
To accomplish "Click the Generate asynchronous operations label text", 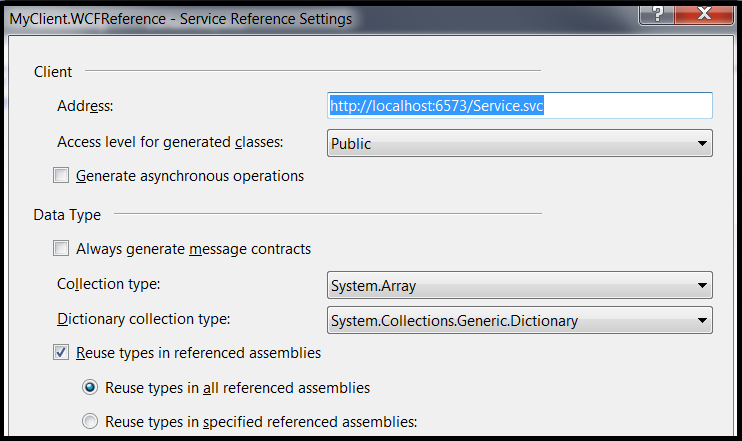I will pyautogui.click(x=190, y=176).
